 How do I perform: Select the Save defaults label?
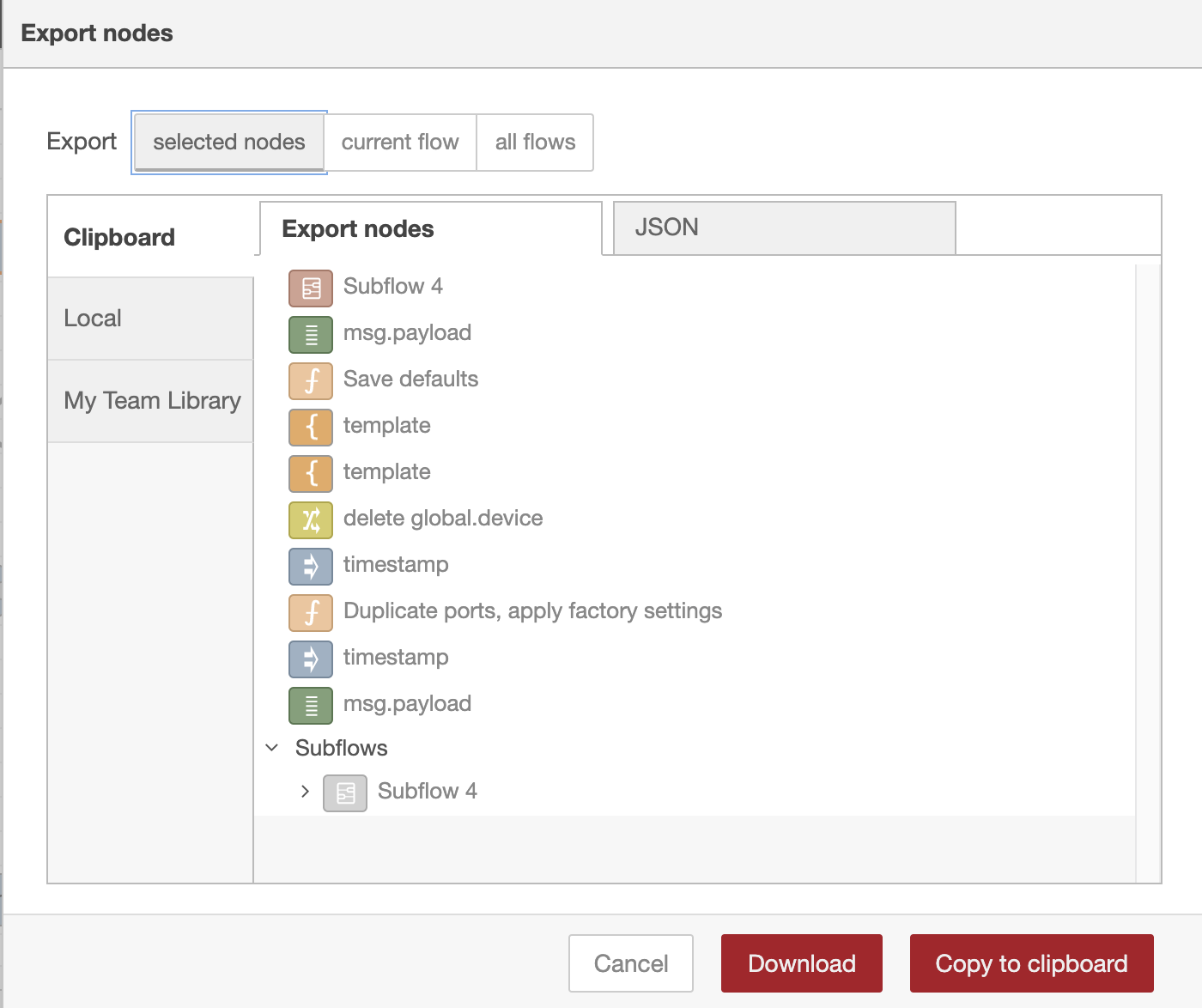click(x=410, y=379)
